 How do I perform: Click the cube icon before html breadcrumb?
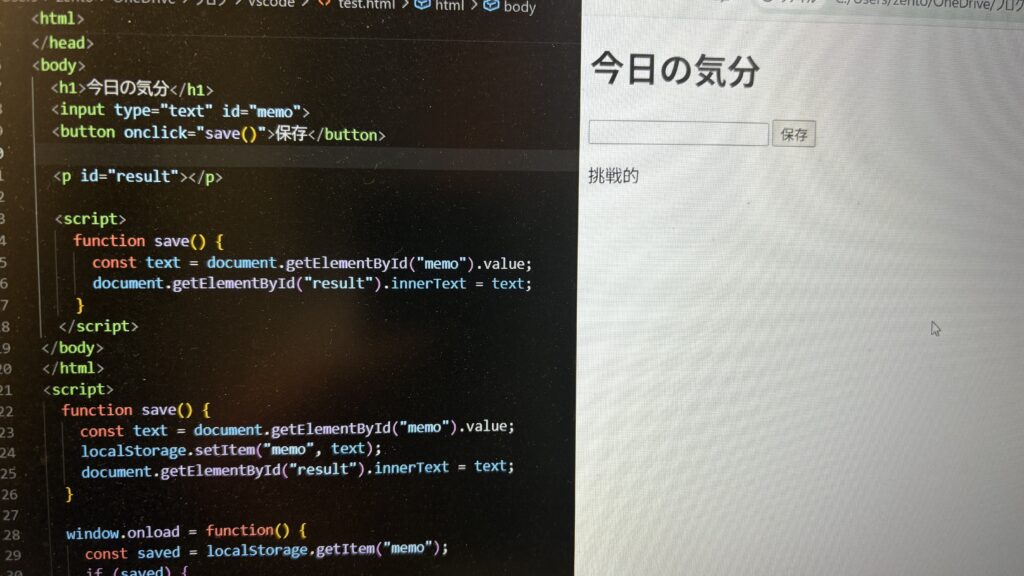423,5
